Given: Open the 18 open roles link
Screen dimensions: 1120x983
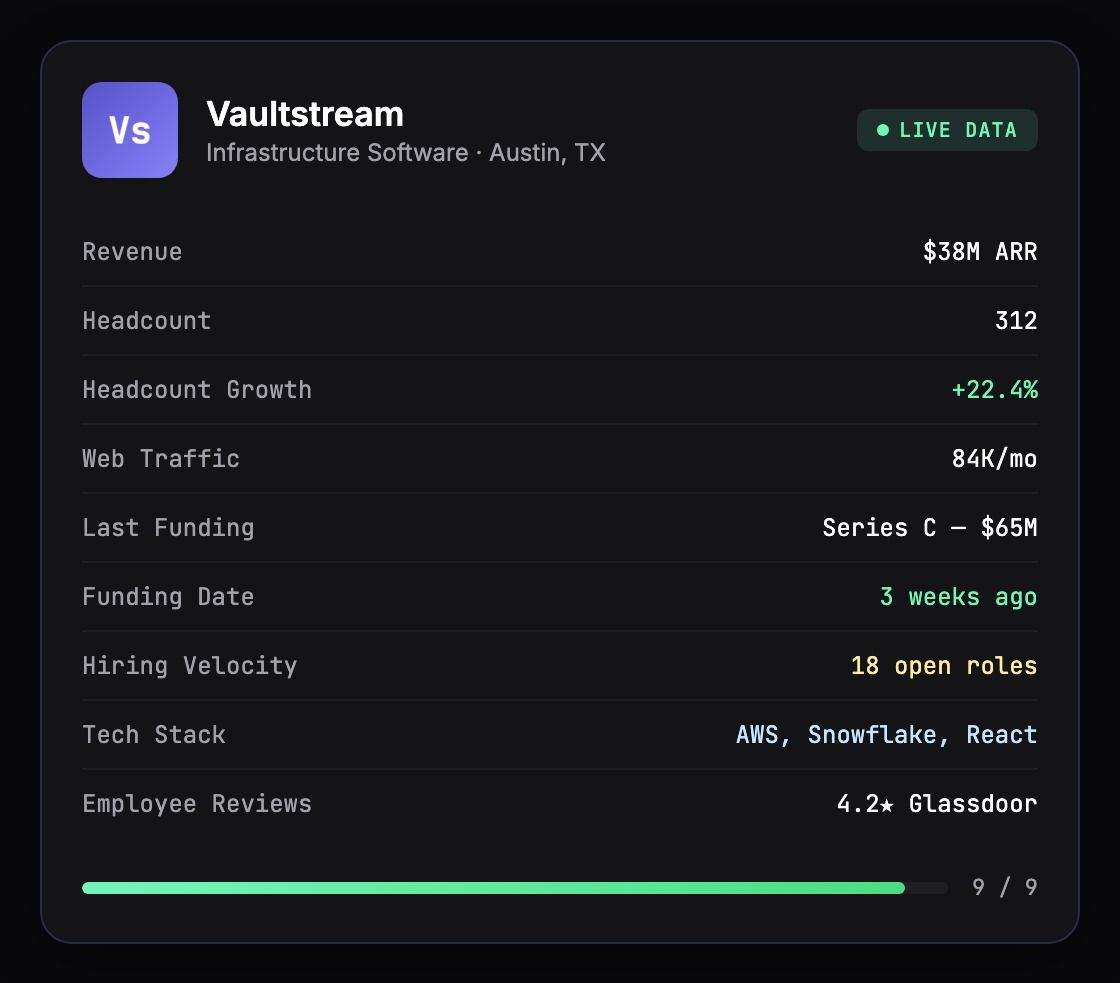Looking at the screenshot, I should pyautogui.click(x=944, y=666).
